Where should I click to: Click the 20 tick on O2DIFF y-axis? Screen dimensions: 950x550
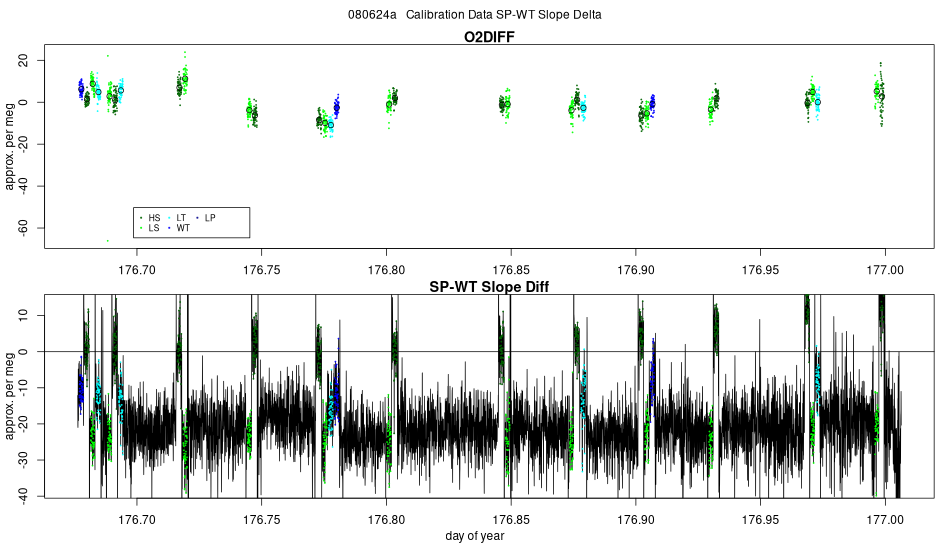point(23,61)
